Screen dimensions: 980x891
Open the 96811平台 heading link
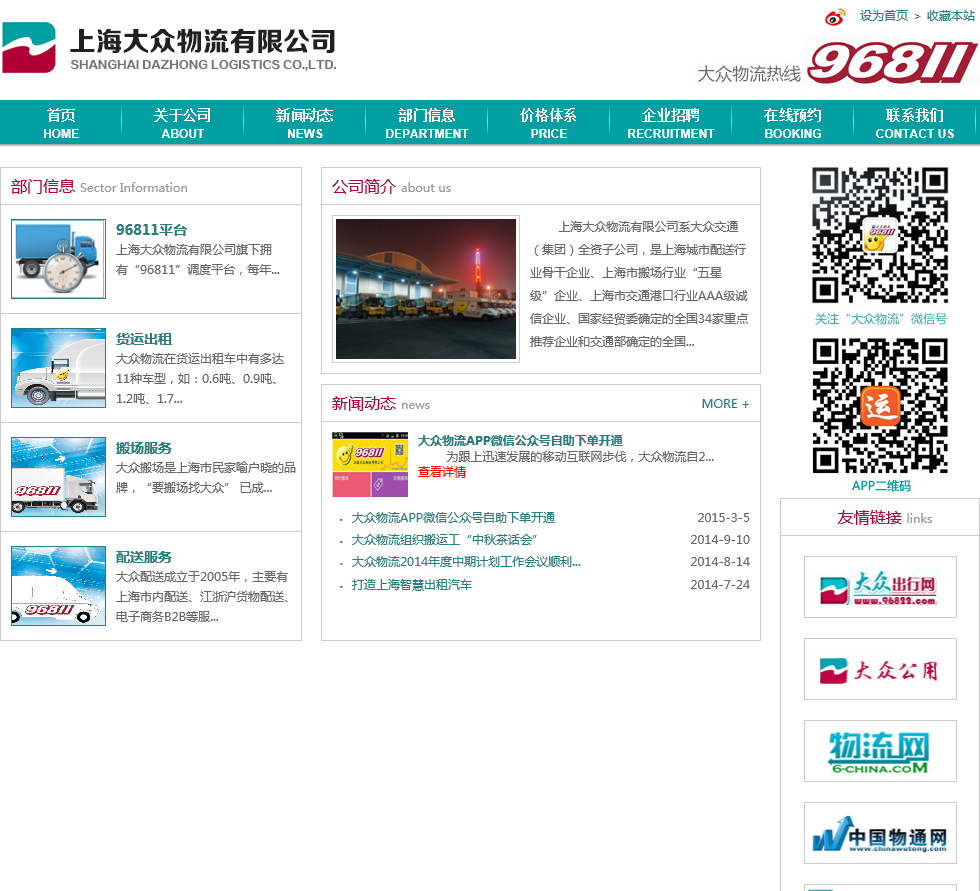click(x=151, y=230)
